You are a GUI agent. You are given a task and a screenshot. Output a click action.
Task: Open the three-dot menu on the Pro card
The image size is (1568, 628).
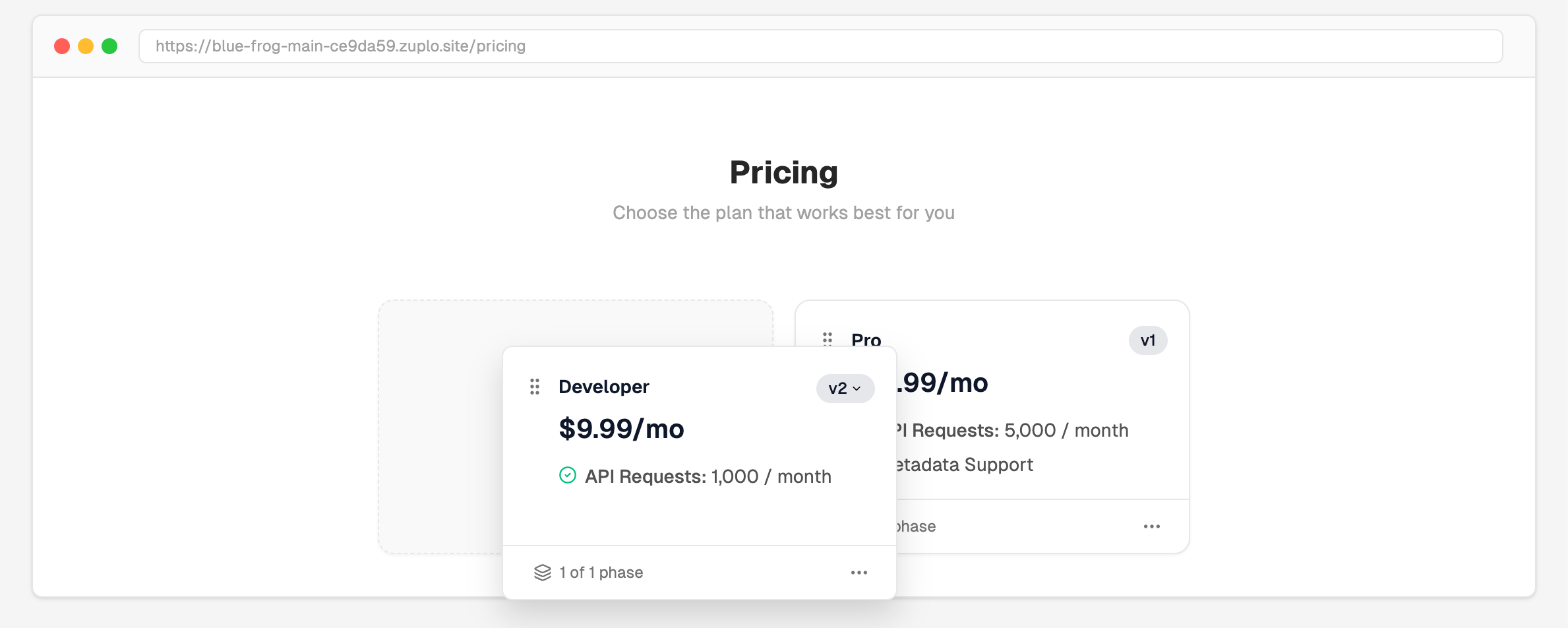1152,526
